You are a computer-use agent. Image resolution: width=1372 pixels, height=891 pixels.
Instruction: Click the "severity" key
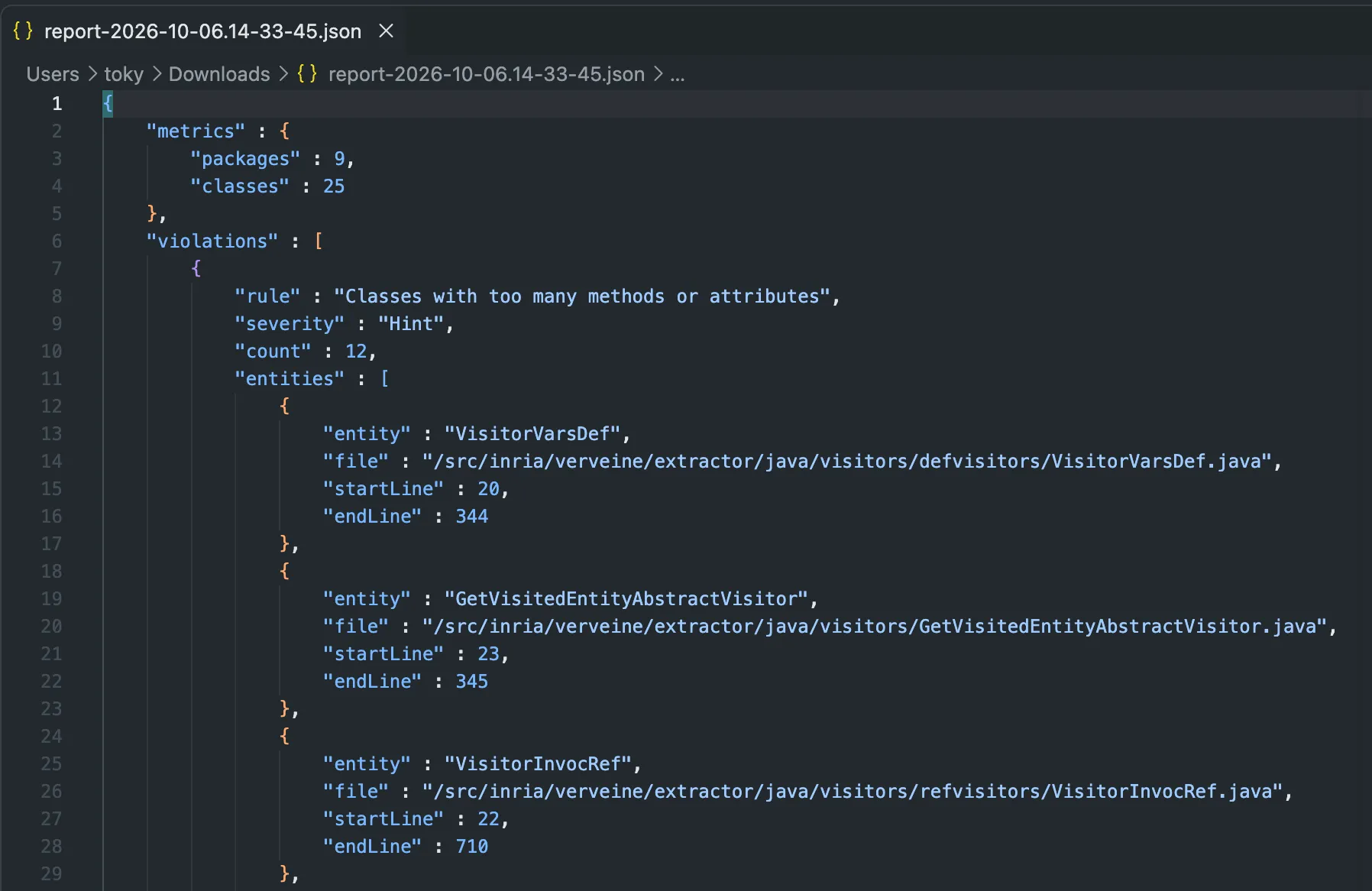(290, 323)
